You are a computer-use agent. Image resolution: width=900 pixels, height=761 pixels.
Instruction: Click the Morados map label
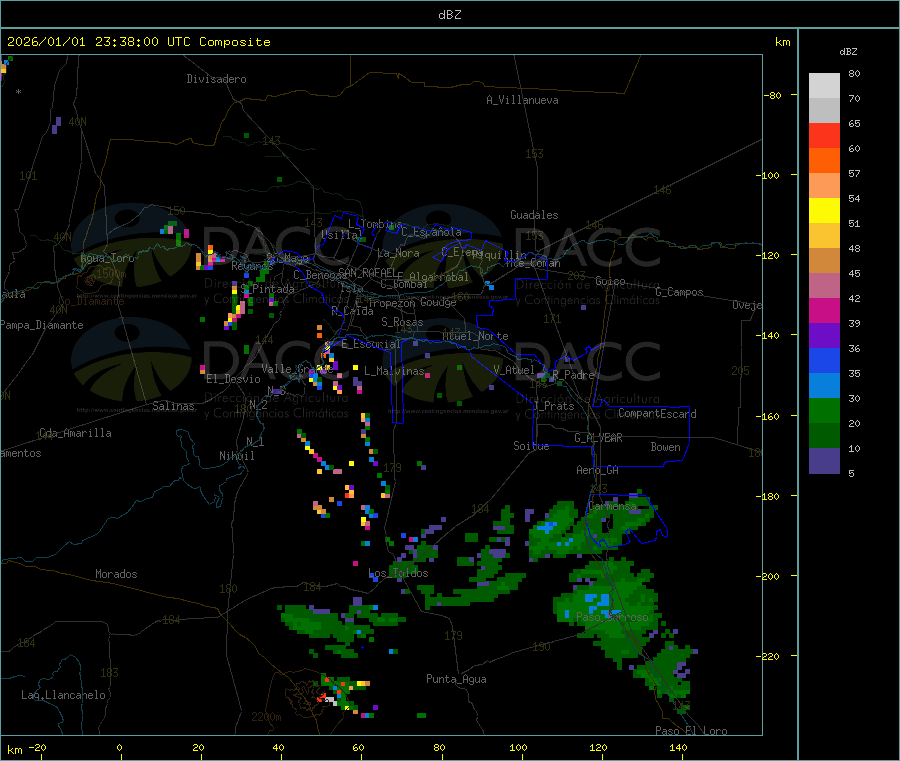[116, 574]
